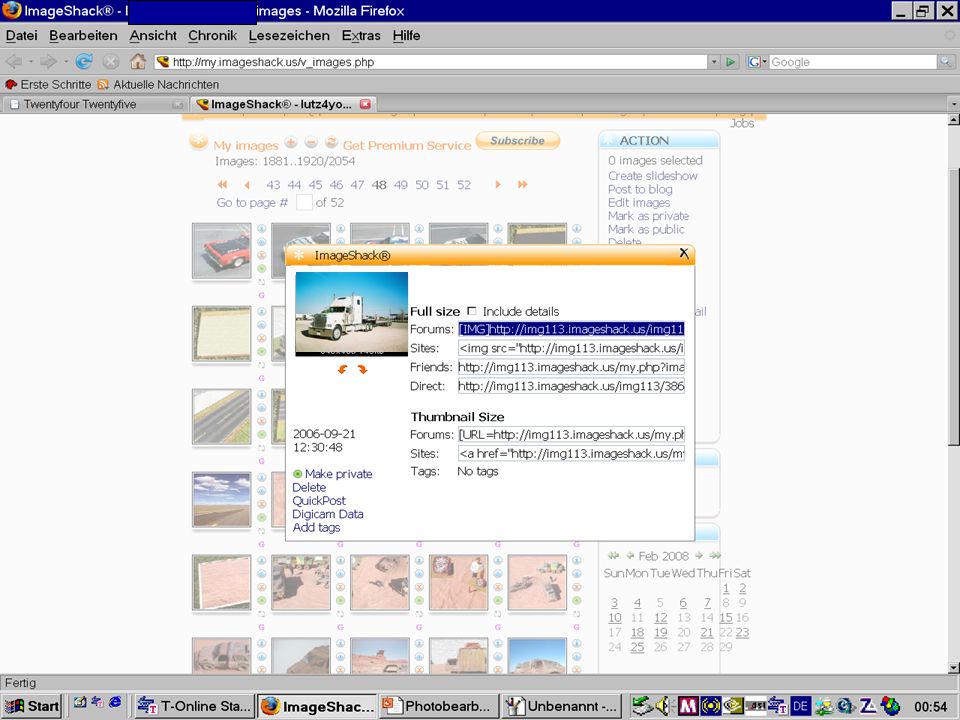Click the Direct link URL field
Screen dimensions: 960x720
tap(571, 386)
